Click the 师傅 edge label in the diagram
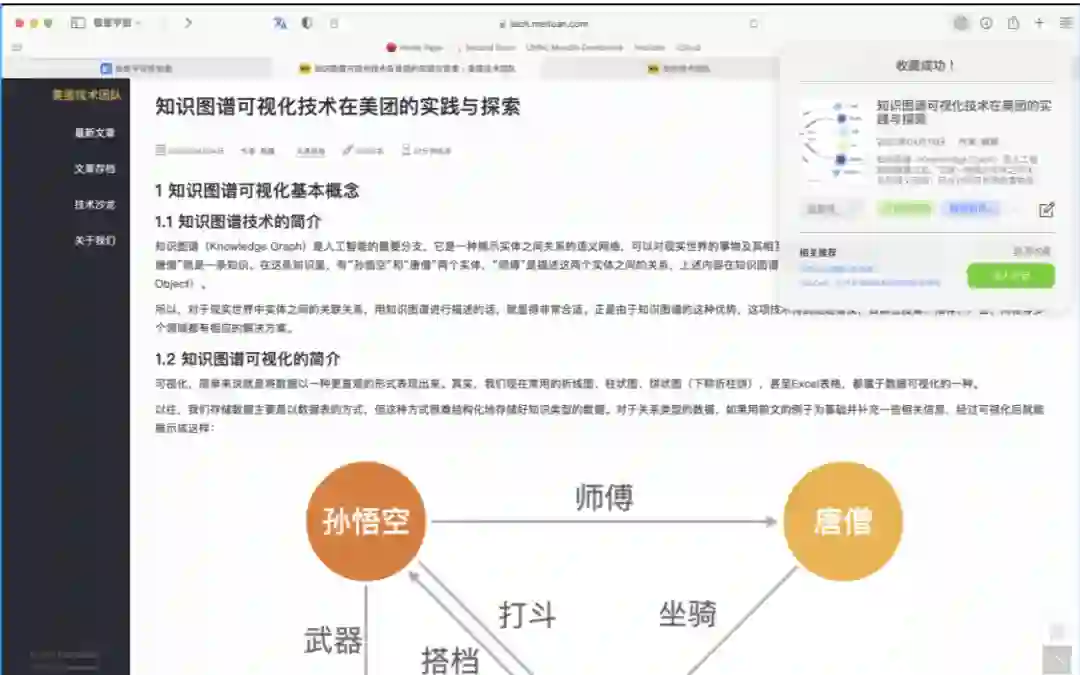This screenshot has height=675, width=1080. [604, 497]
